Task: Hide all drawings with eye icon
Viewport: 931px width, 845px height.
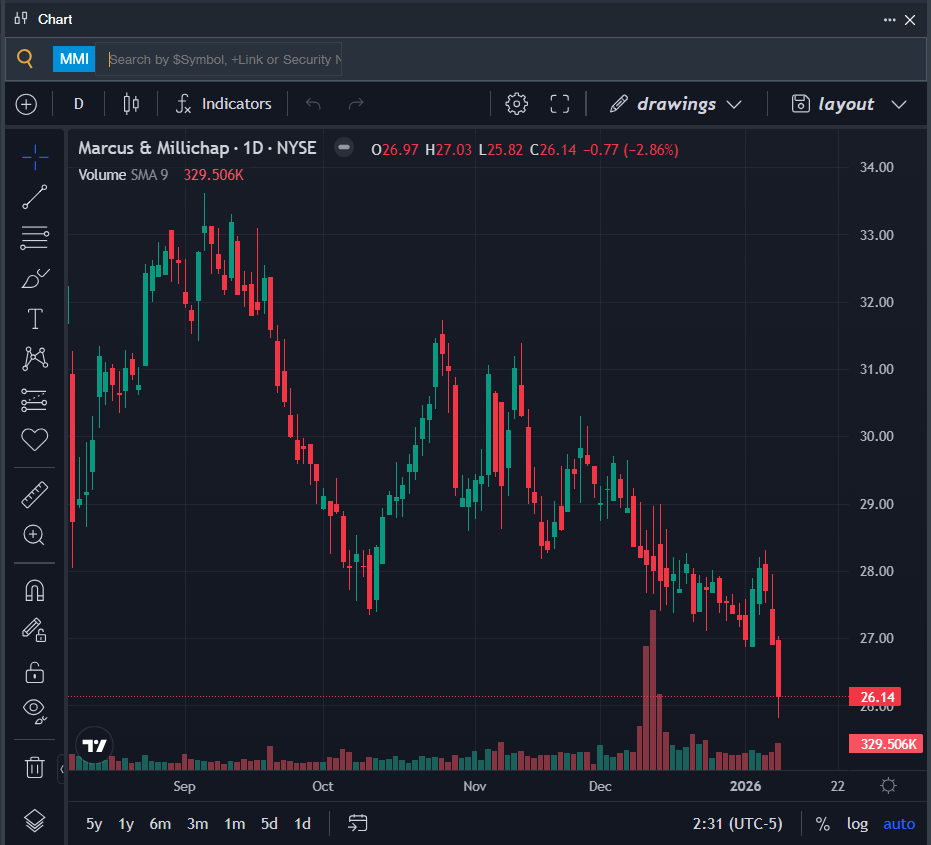Action: [35, 711]
